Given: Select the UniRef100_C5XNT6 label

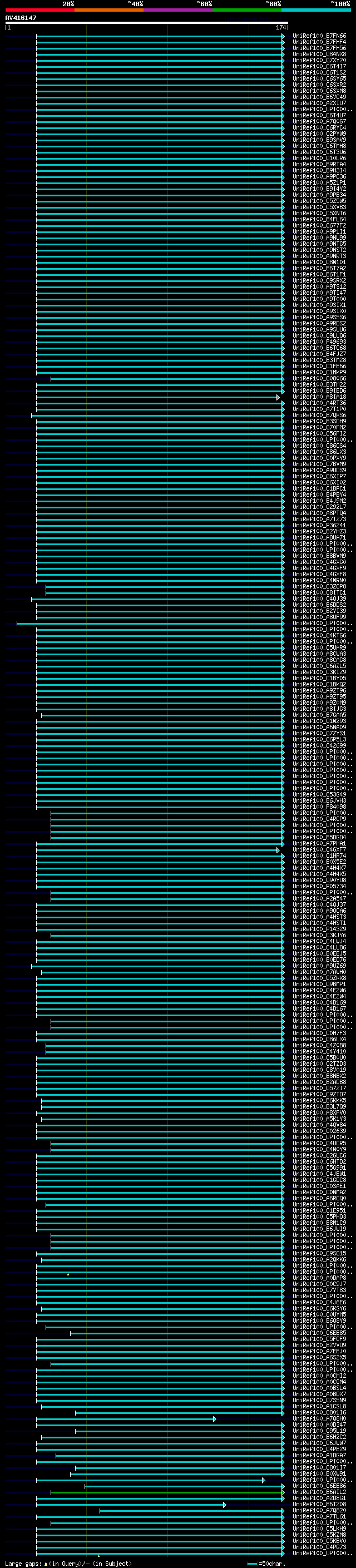Looking at the screenshot, I should 319,213.
